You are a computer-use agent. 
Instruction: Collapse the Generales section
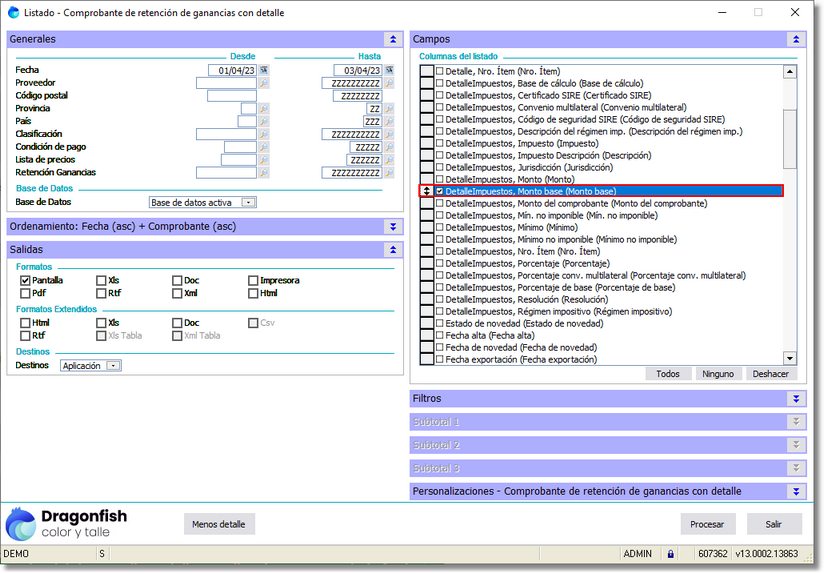click(393, 39)
